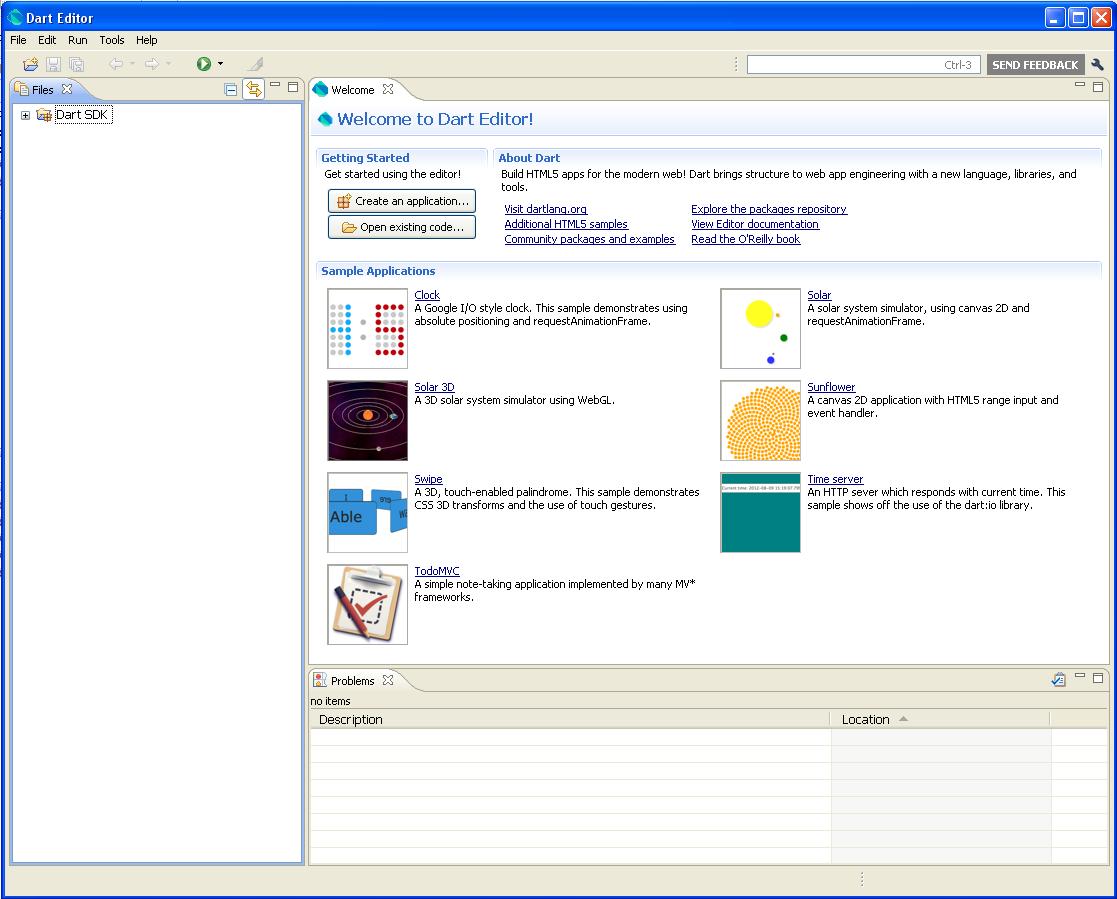The width and height of the screenshot is (1117, 899).
Task: Click the Open existing code button
Action: (x=402, y=227)
